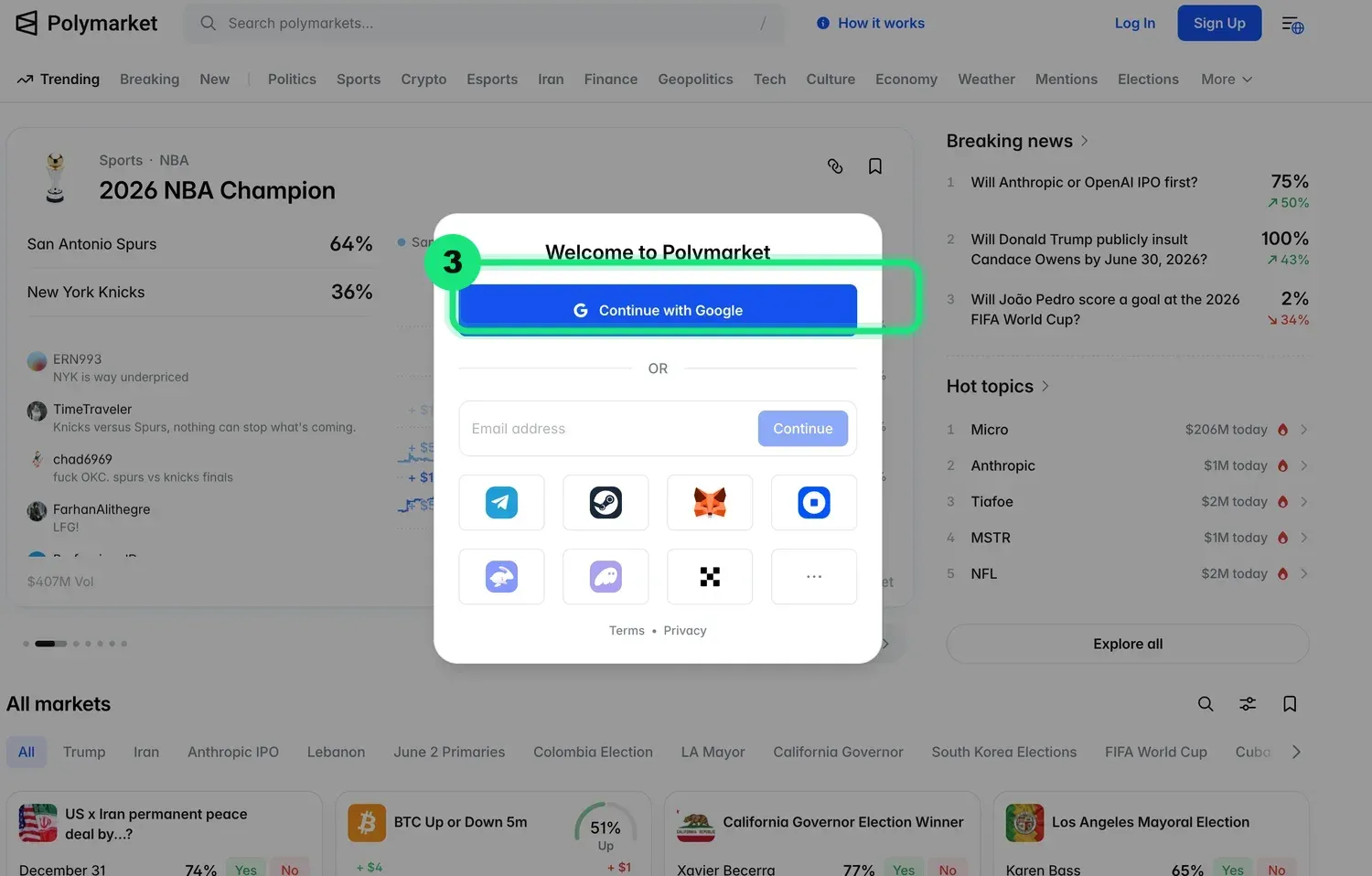Select active carousel page indicator
Screen dimensions: 1372x876
coord(50,644)
